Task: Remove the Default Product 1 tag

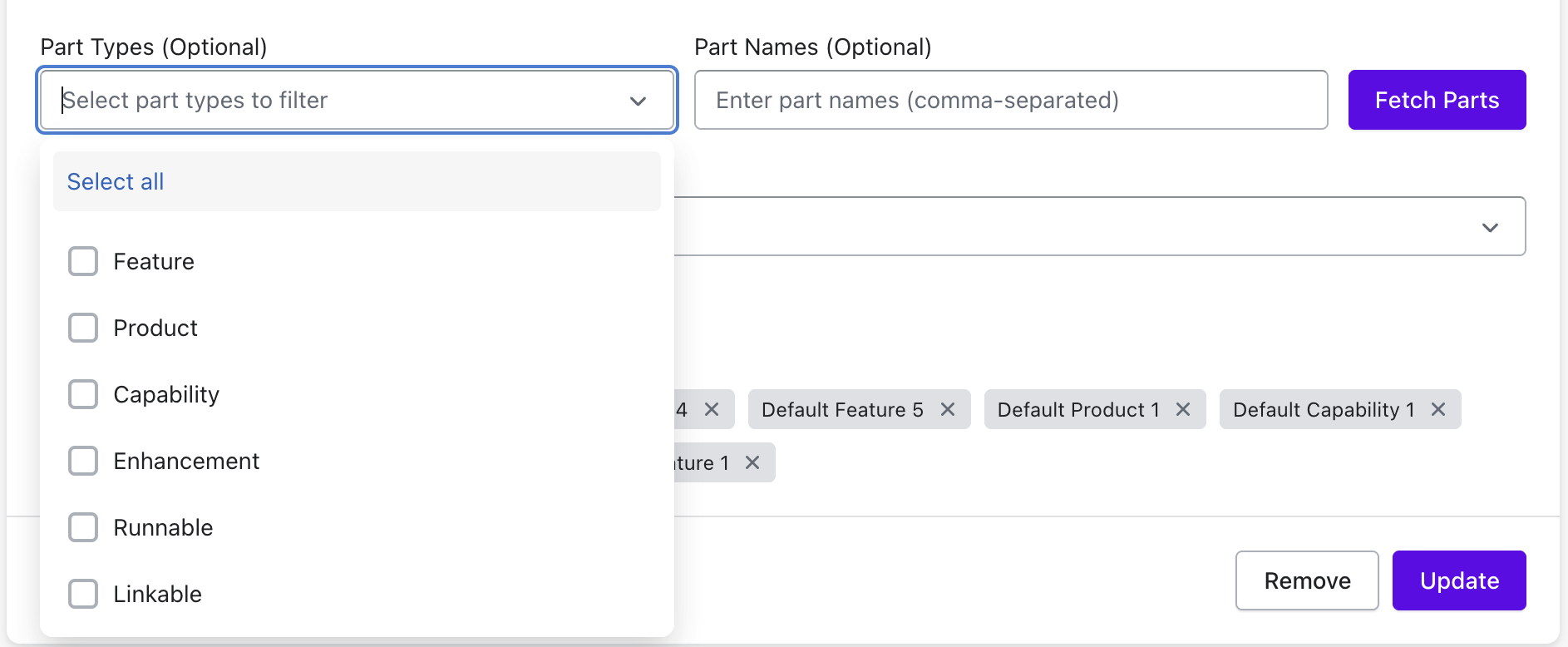Action: (1183, 409)
